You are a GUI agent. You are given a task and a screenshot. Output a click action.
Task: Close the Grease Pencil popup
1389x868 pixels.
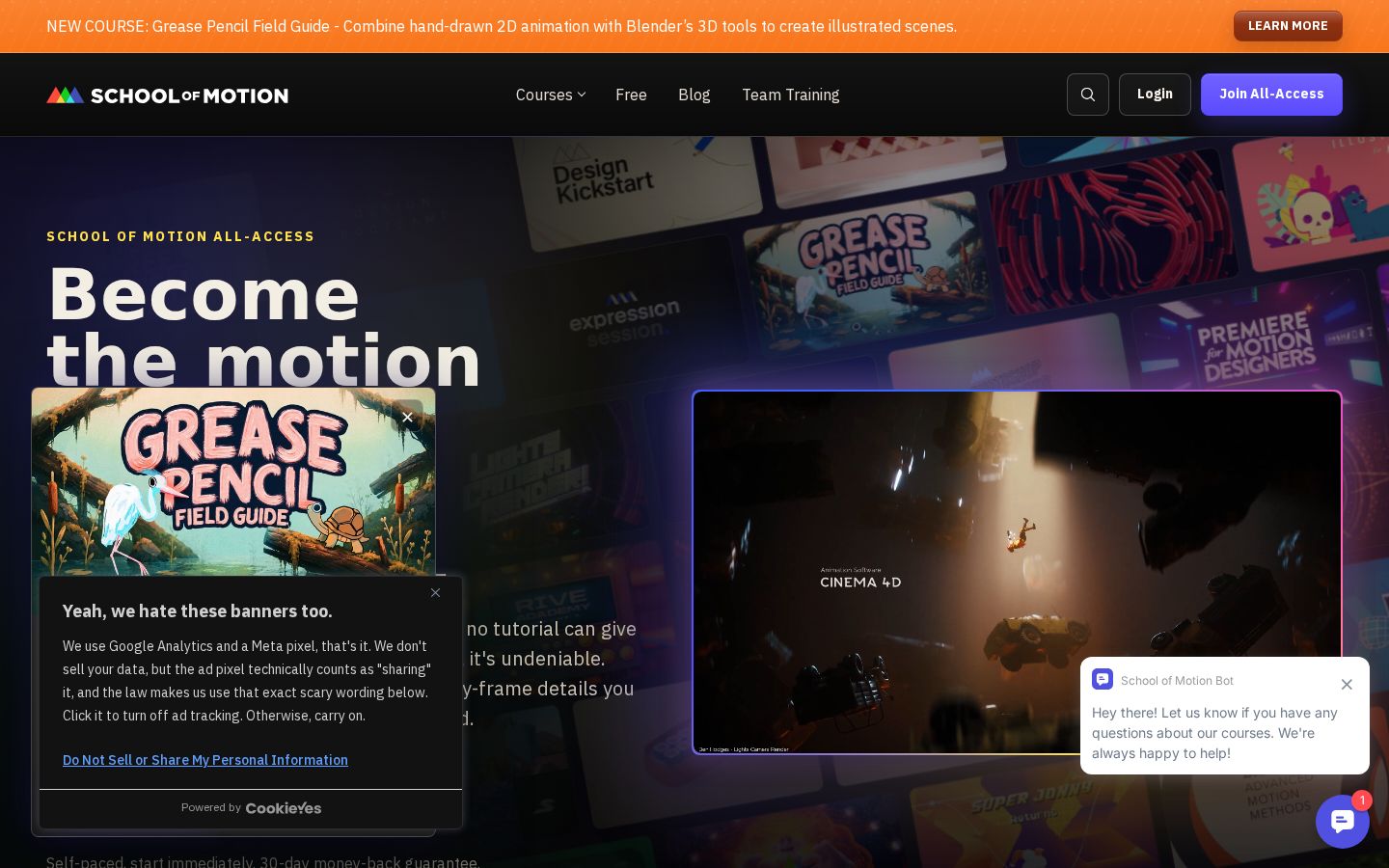point(408,417)
